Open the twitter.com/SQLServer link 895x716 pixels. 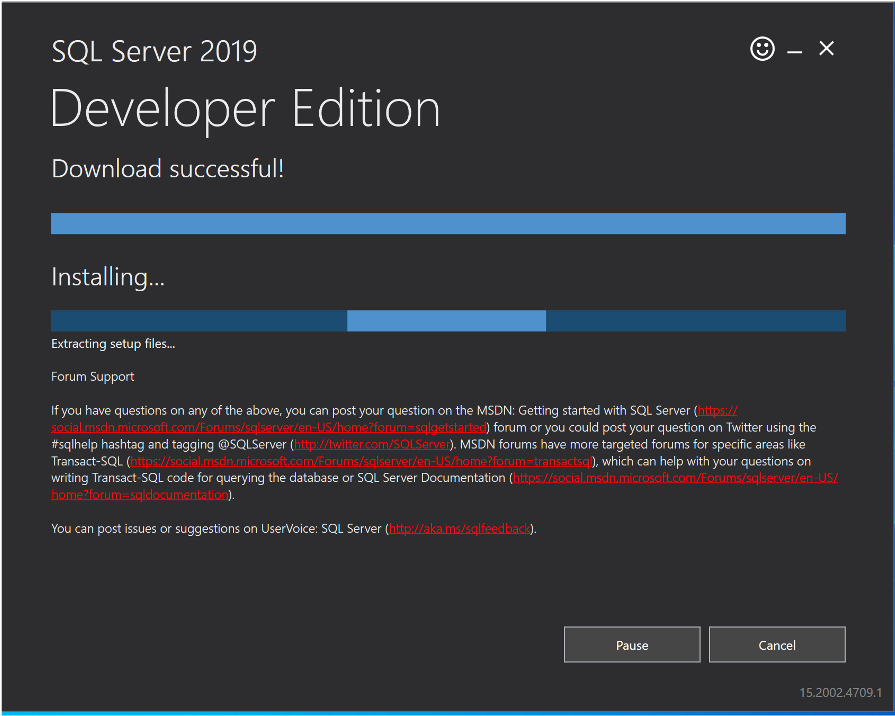[x=370, y=443]
